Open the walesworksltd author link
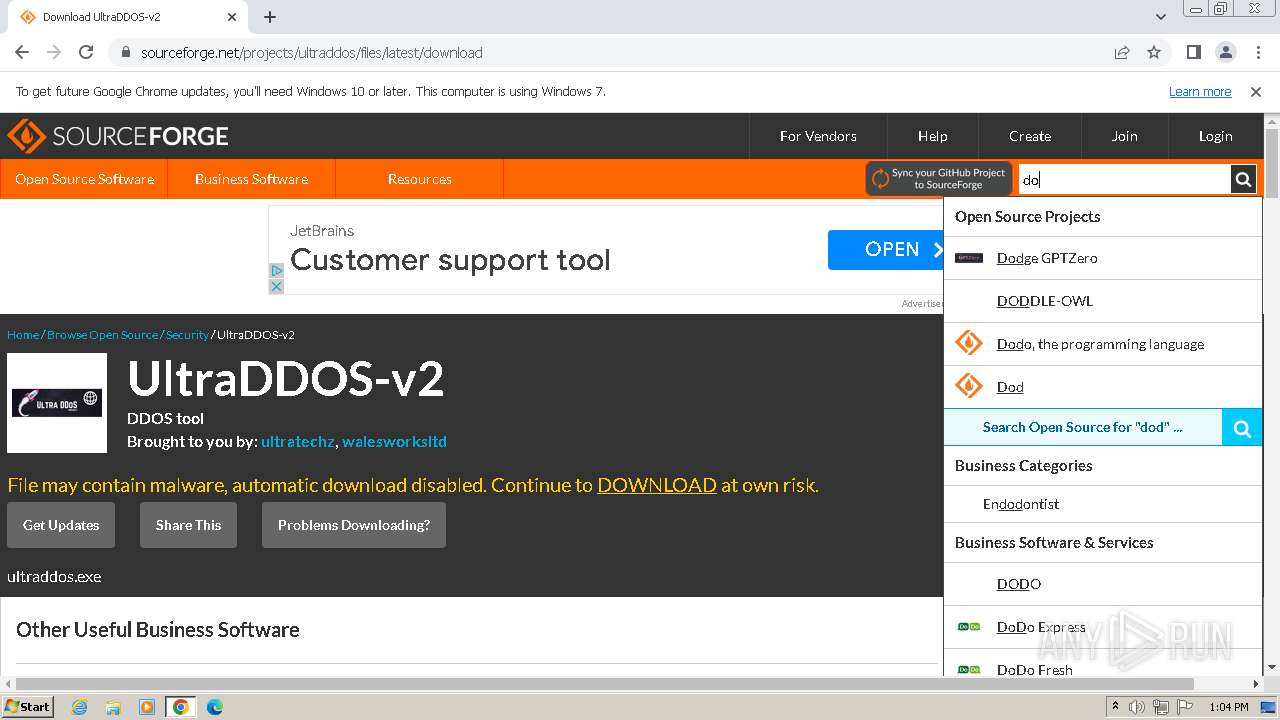 tap(394, 441)
